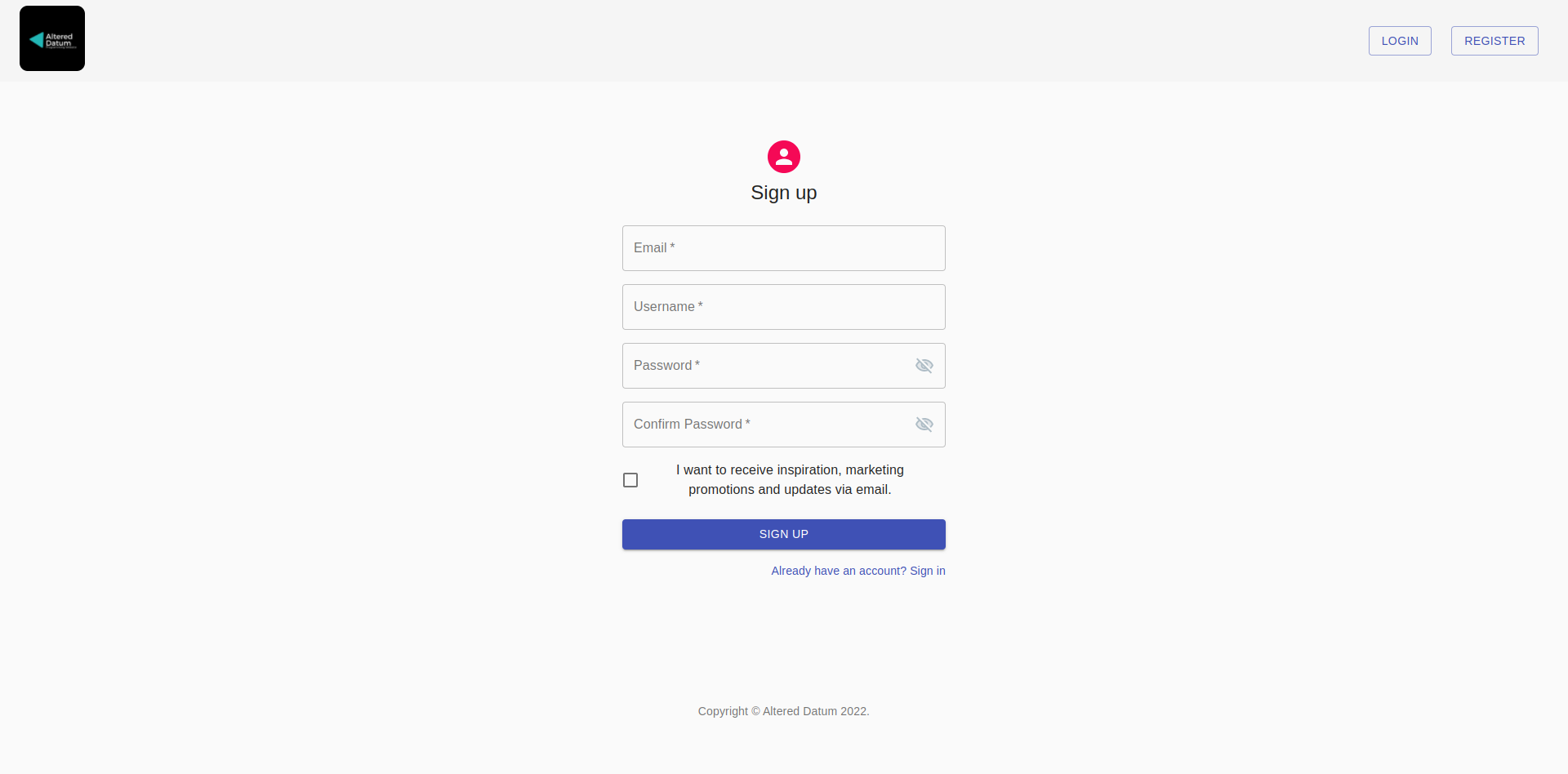Show the Password field contents
The image size is (1568, 774).
point(924,366)
